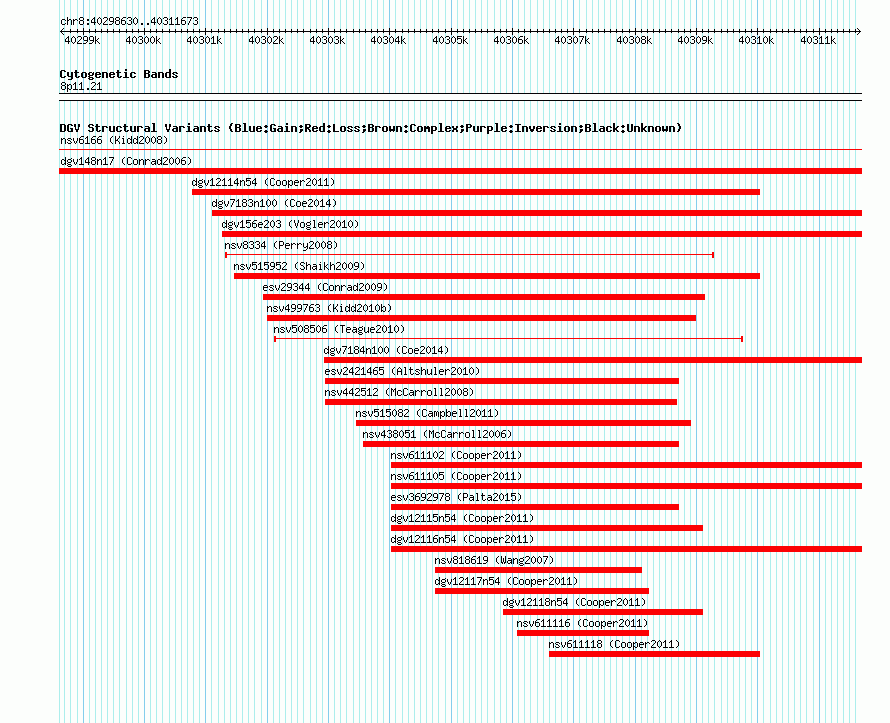Click the dgv12116n54 (Cooper2011) label
The image size is (890, 723).
pos(462,539)
